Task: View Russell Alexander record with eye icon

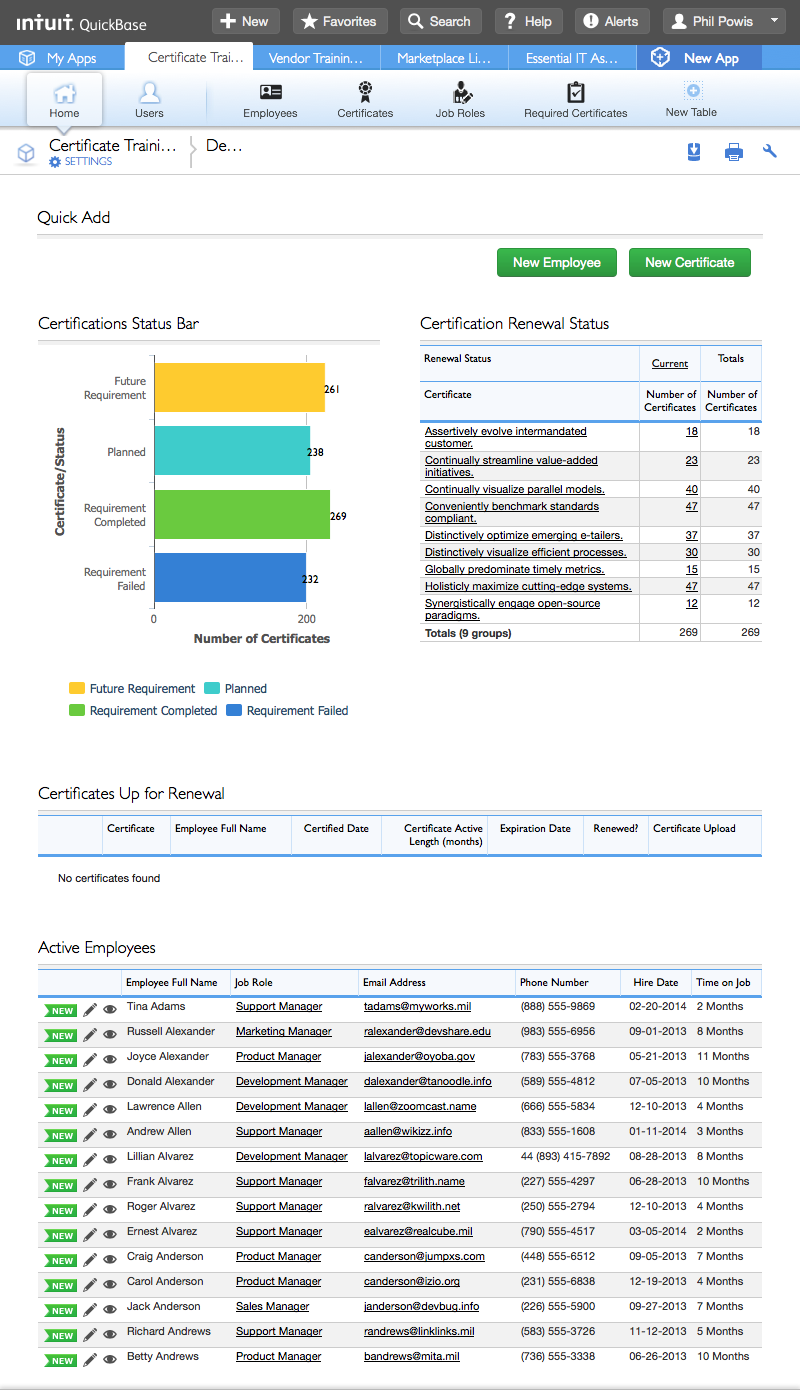Action: click(x=110, y=1035)
